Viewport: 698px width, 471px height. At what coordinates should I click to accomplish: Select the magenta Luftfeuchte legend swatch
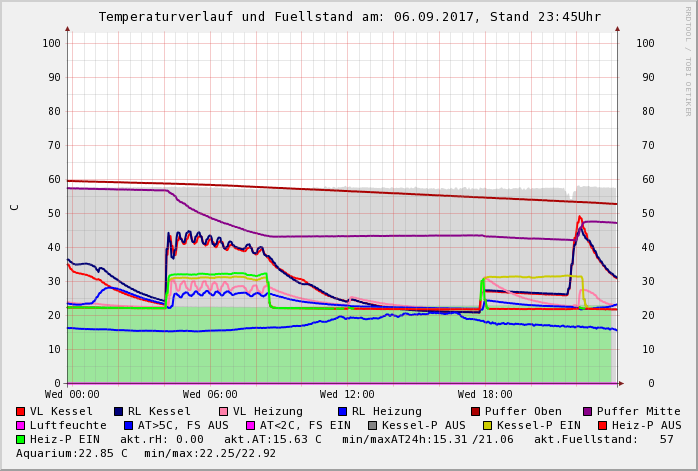[x=21, y=425]
